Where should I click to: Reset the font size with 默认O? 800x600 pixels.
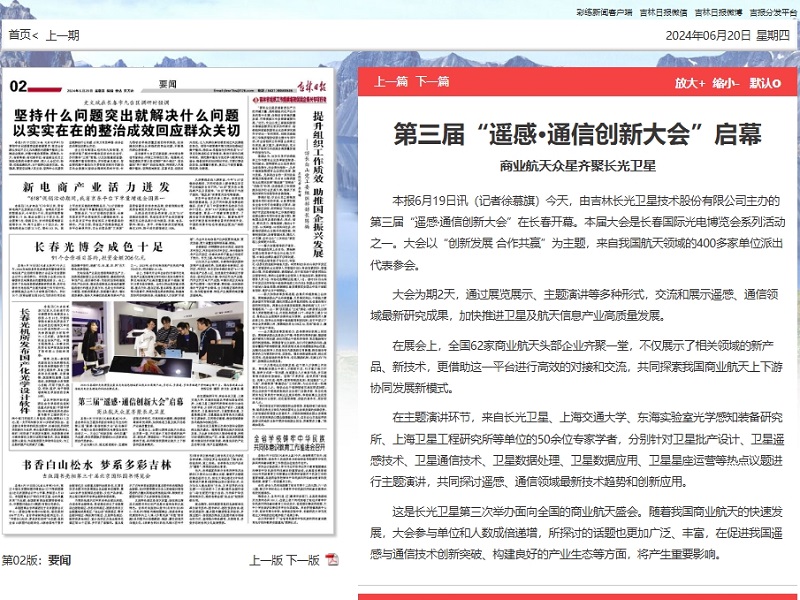[764, 82]
